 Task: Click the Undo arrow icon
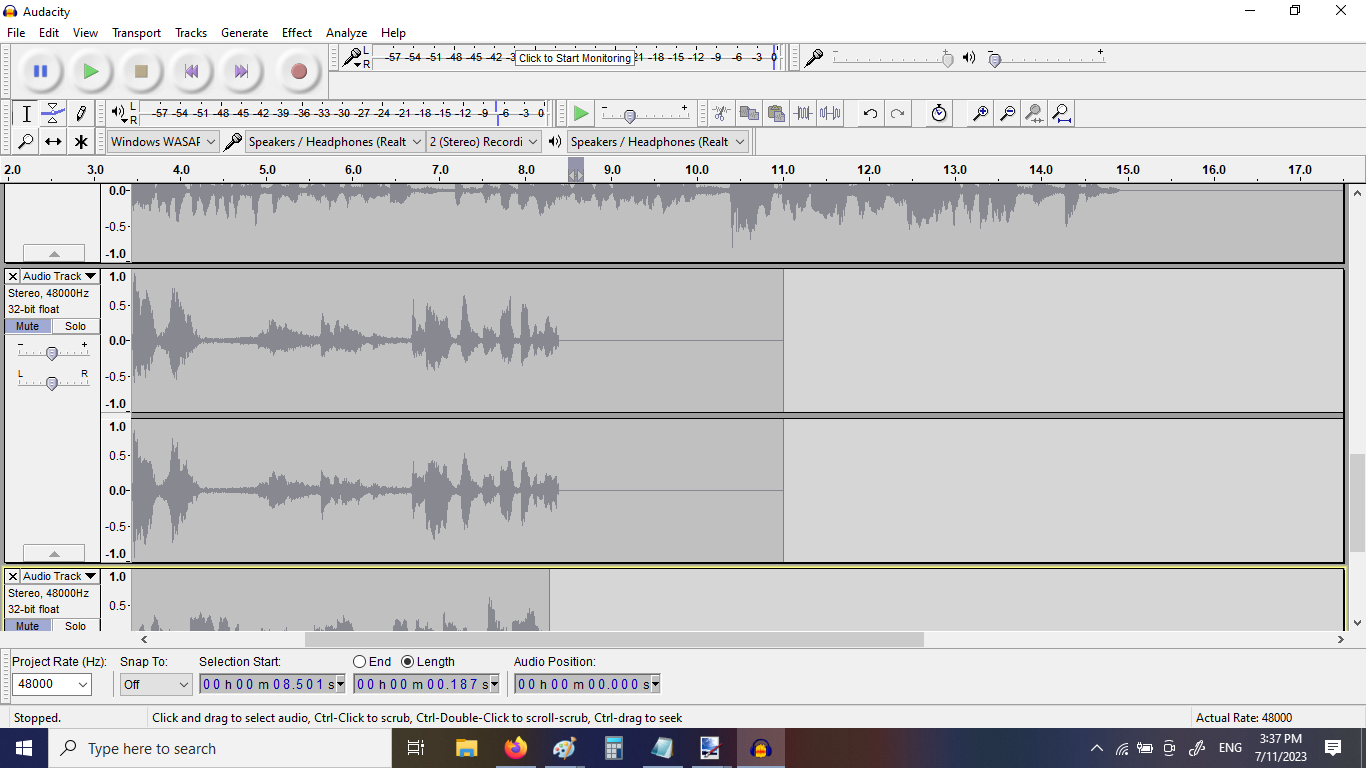coord(870,113)
